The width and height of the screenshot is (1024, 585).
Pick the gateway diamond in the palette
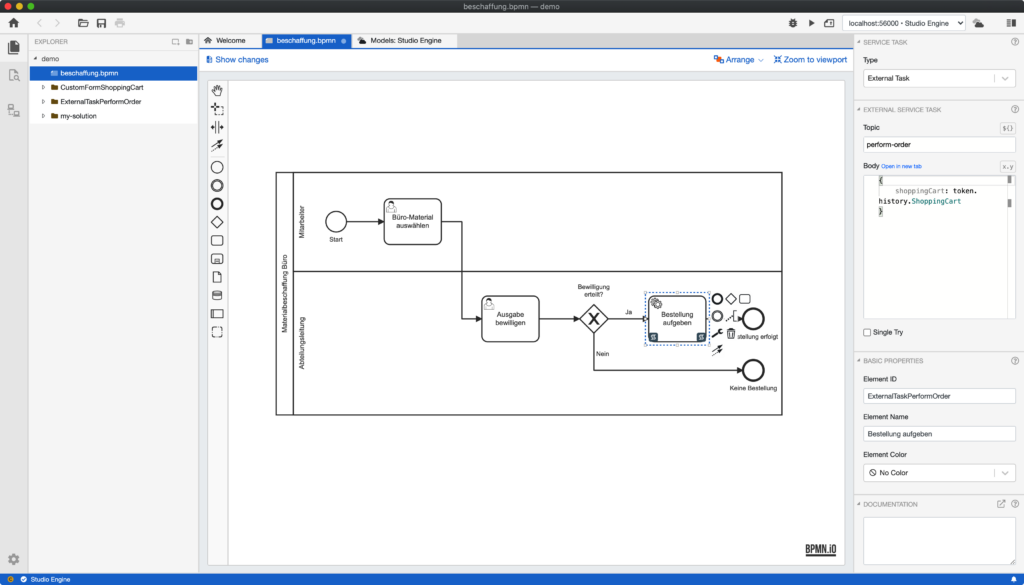point(217,223)
